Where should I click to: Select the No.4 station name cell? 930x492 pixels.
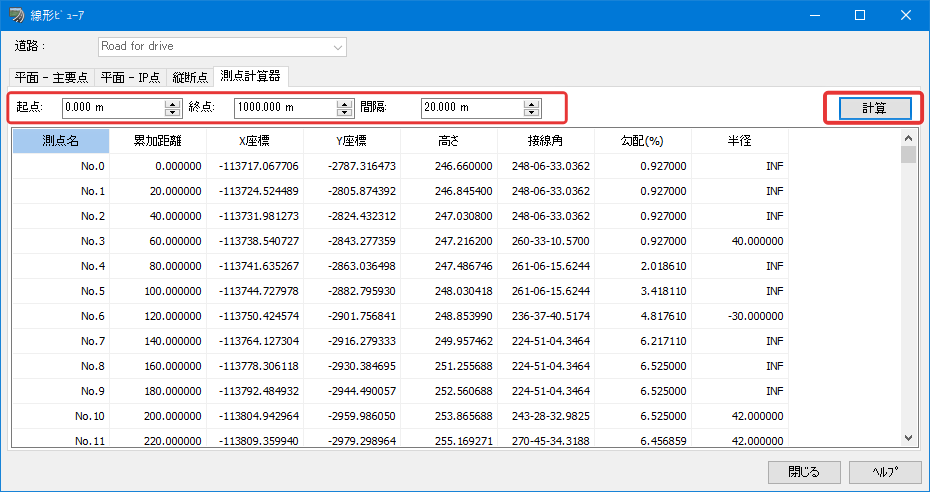point(60,266)
